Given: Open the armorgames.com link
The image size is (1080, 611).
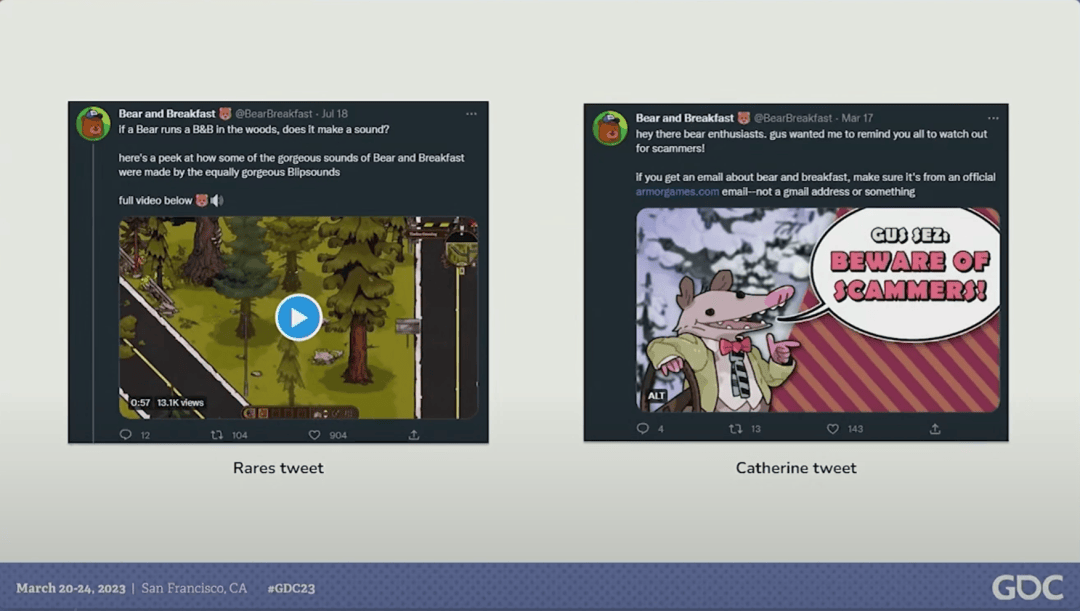Looking at the screenshot, I should coord(677,191).
